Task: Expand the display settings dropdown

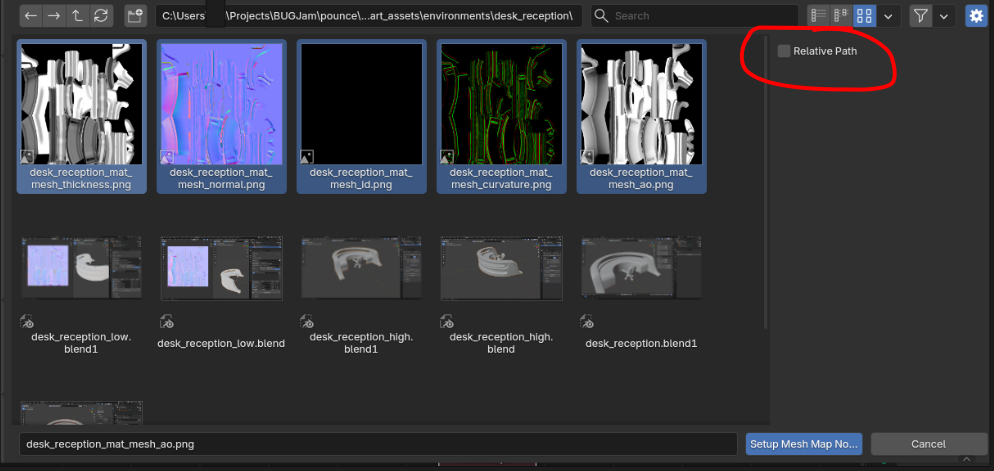Action: (888, 16)
